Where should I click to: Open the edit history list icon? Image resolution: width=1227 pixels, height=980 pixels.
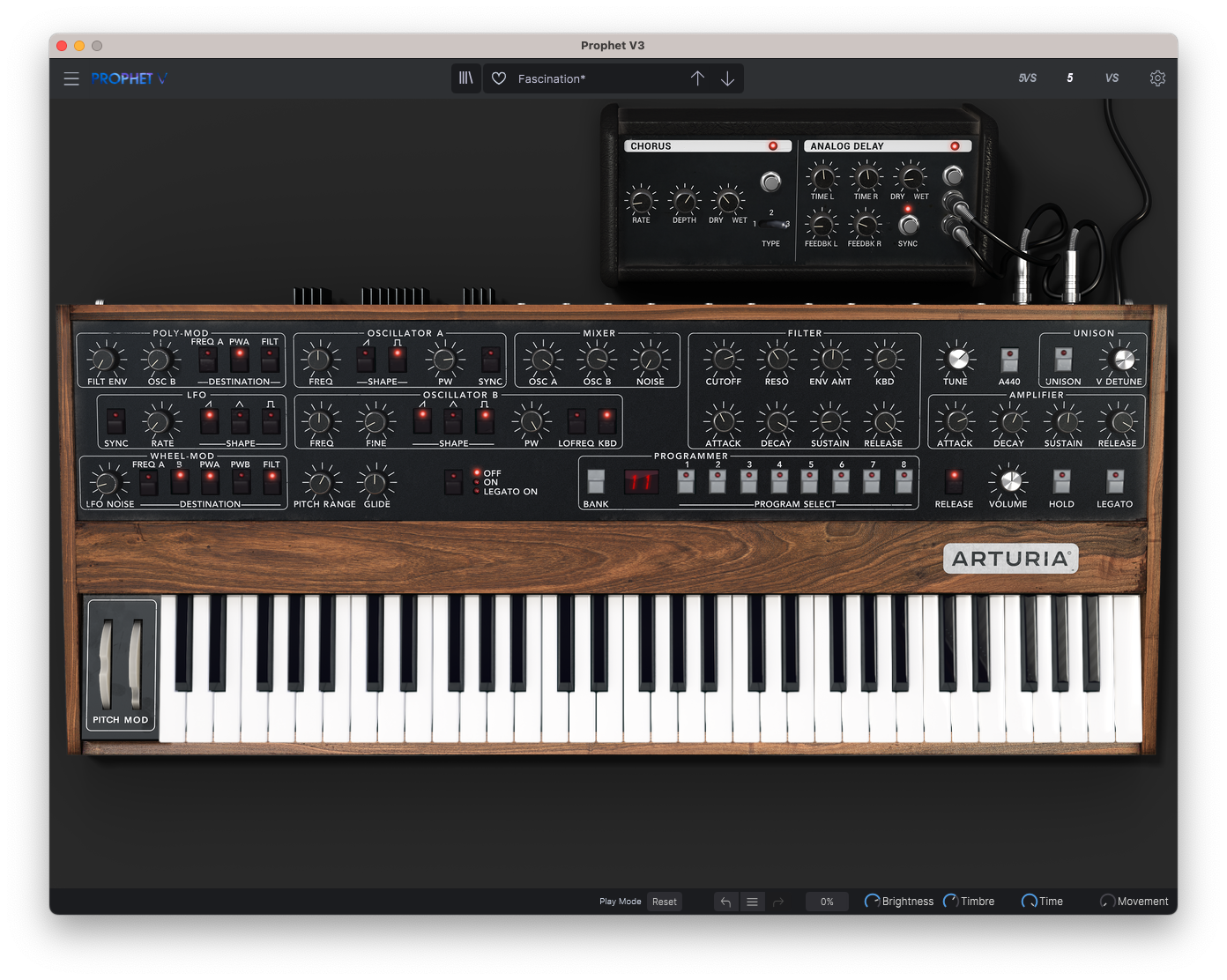click(x=752, y=902)
